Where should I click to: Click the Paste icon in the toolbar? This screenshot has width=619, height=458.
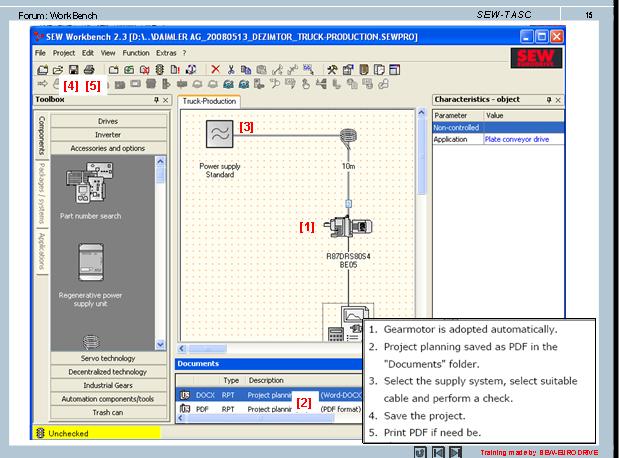(x=261, y=70)
